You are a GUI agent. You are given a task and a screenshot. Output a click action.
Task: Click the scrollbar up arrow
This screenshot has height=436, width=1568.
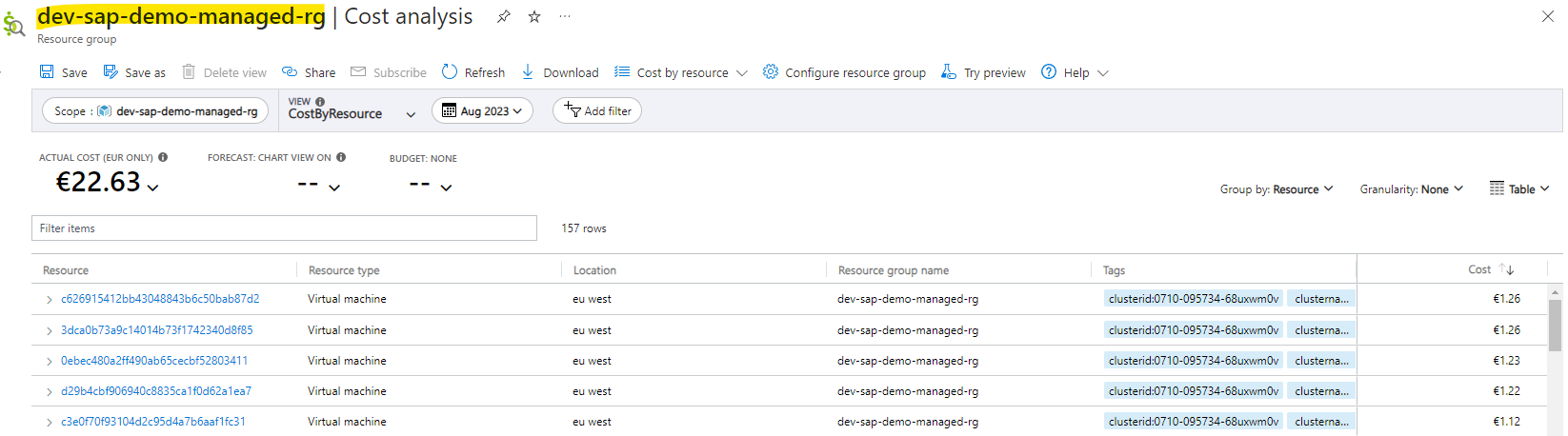tap(1555, 292)
